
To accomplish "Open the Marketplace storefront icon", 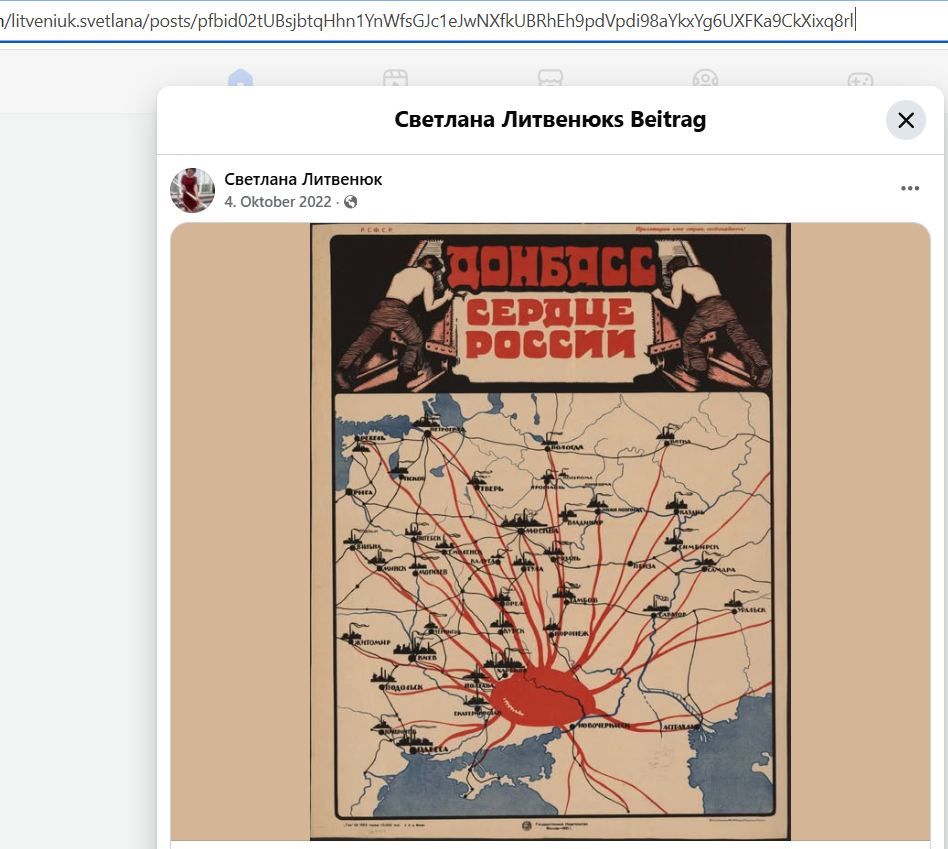I will pyautogui.click(x=550, y=77).
